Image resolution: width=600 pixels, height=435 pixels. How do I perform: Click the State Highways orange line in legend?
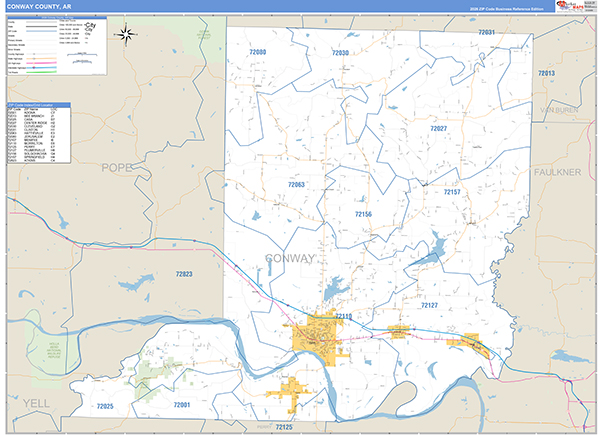[41, 59]
